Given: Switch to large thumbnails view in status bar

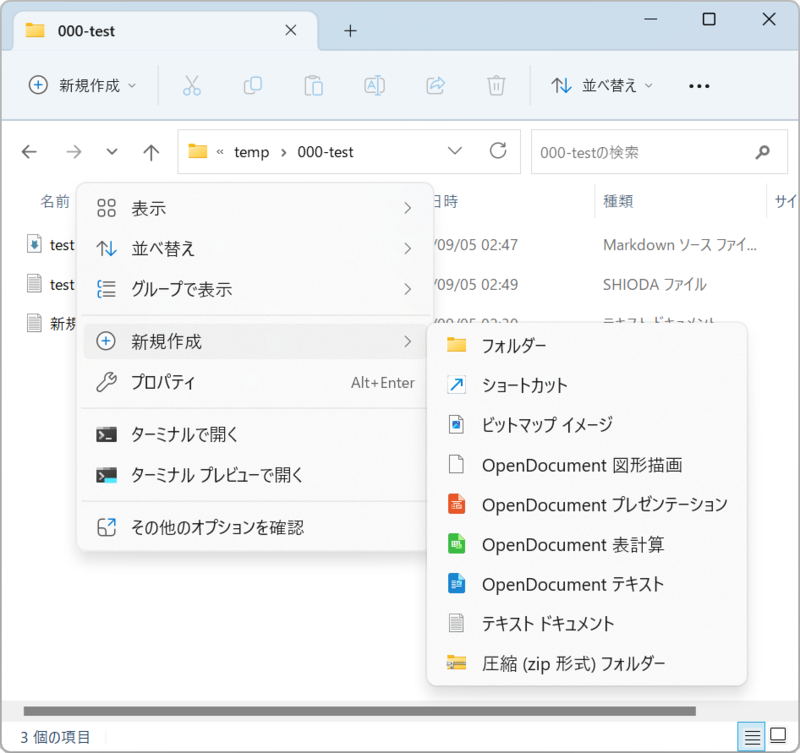Looking at the screenshot, I should (x=778, y=736).
